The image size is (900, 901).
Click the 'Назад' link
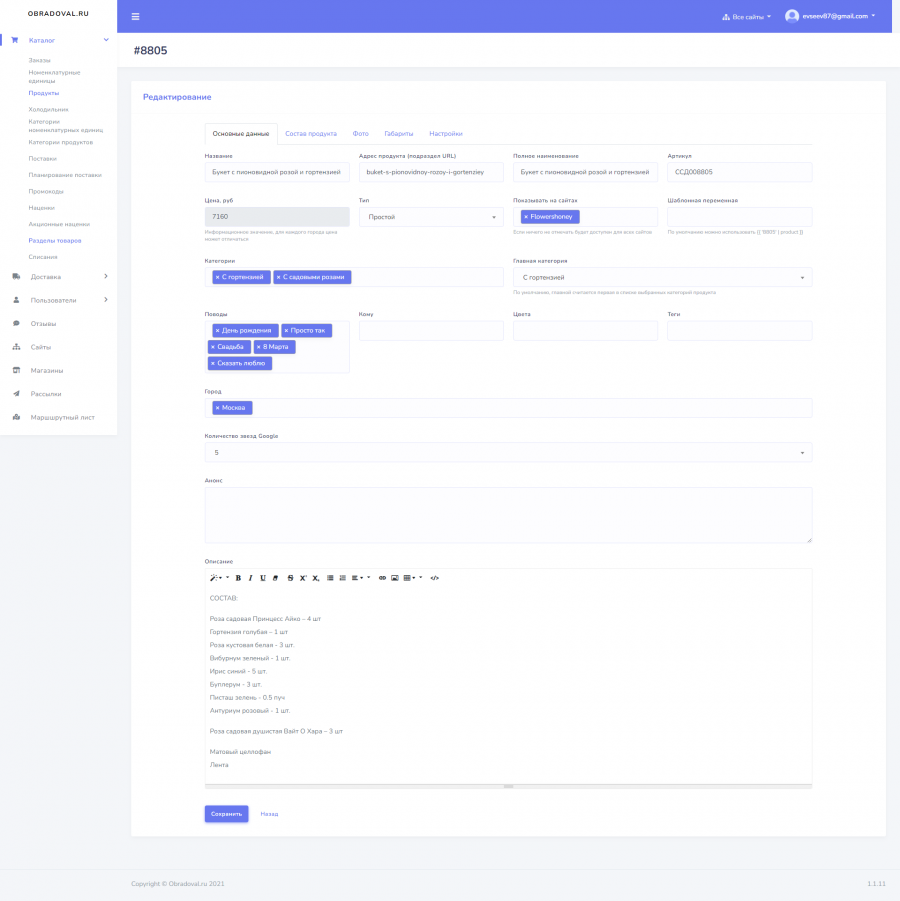tap(269, 814)
